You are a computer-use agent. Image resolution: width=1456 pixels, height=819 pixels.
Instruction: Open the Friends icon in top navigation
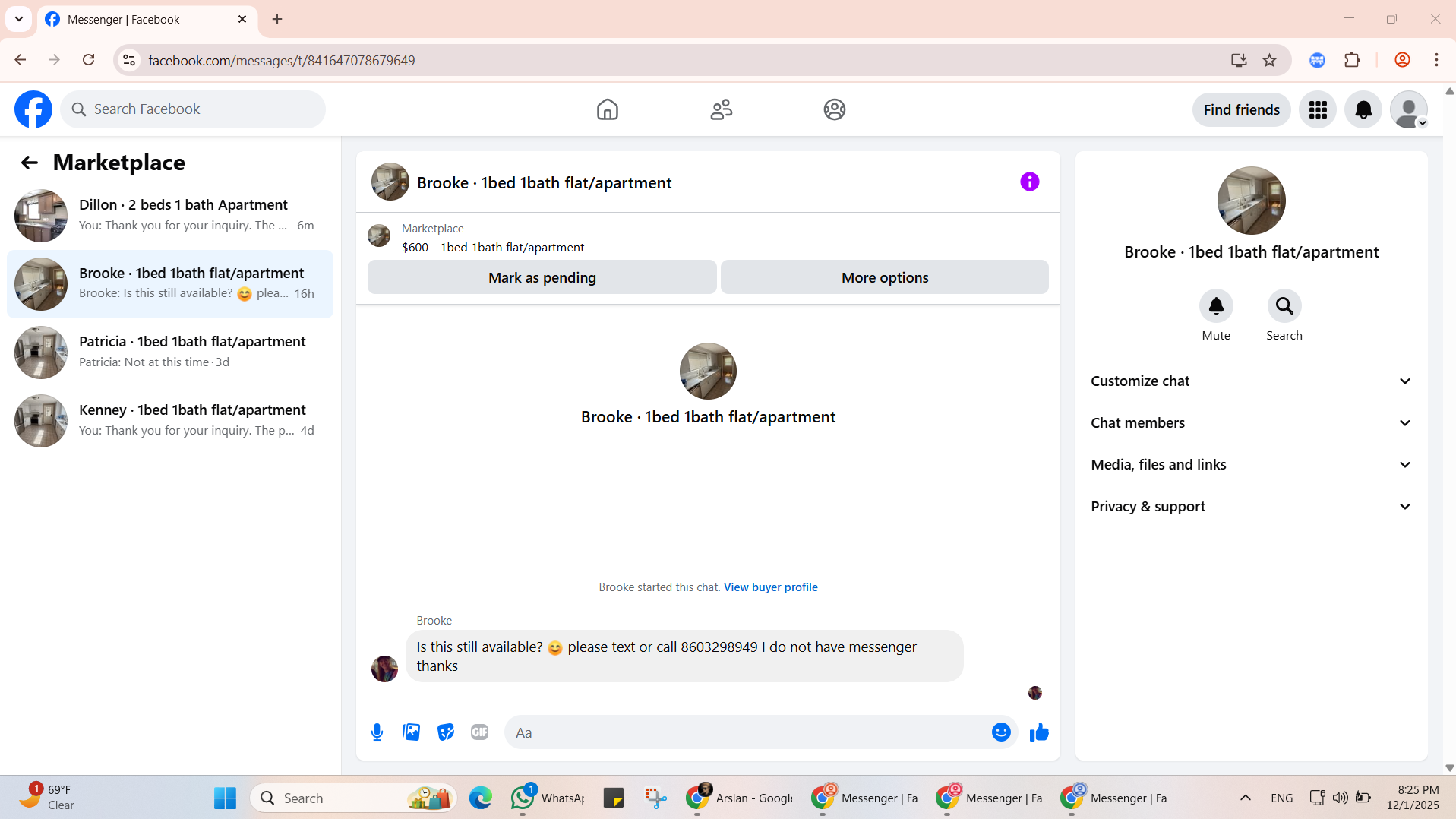tap(722, 109)
